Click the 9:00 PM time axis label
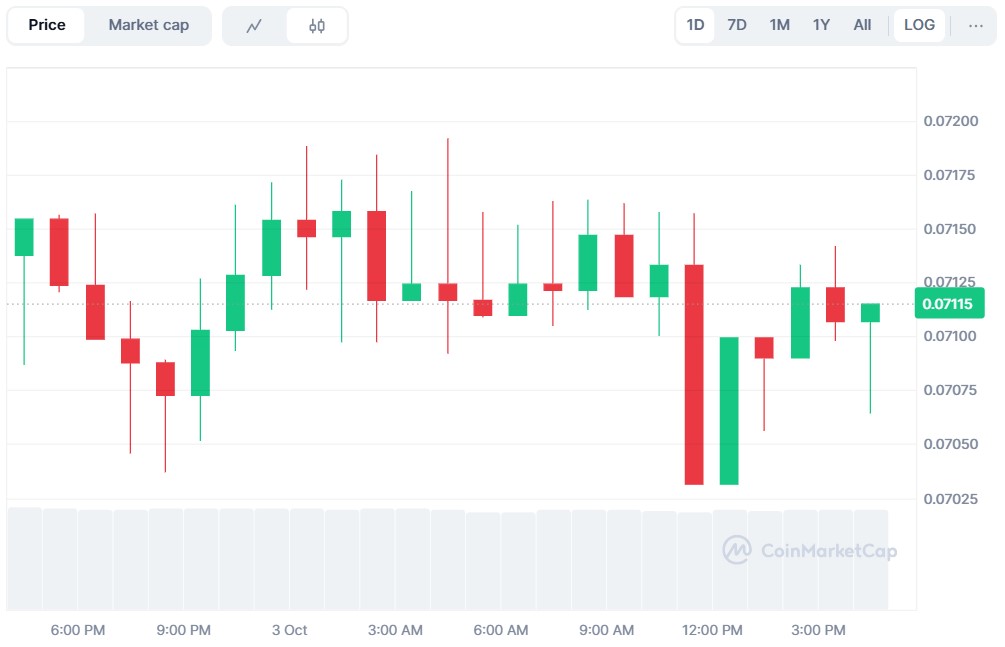This screenshot has width=1005, height=647. [184, 630]
